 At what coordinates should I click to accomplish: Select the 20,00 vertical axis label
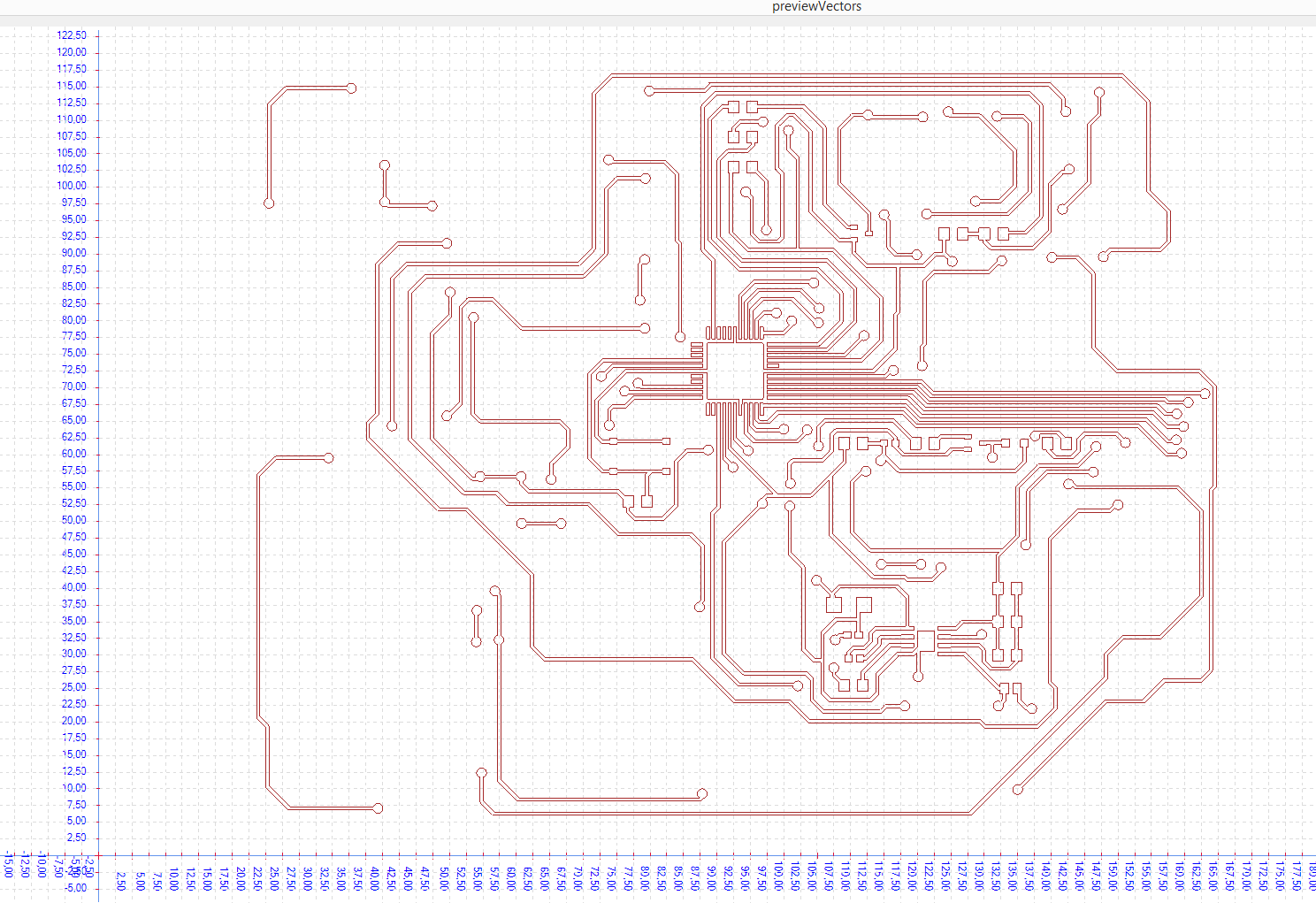pos(74,721)
